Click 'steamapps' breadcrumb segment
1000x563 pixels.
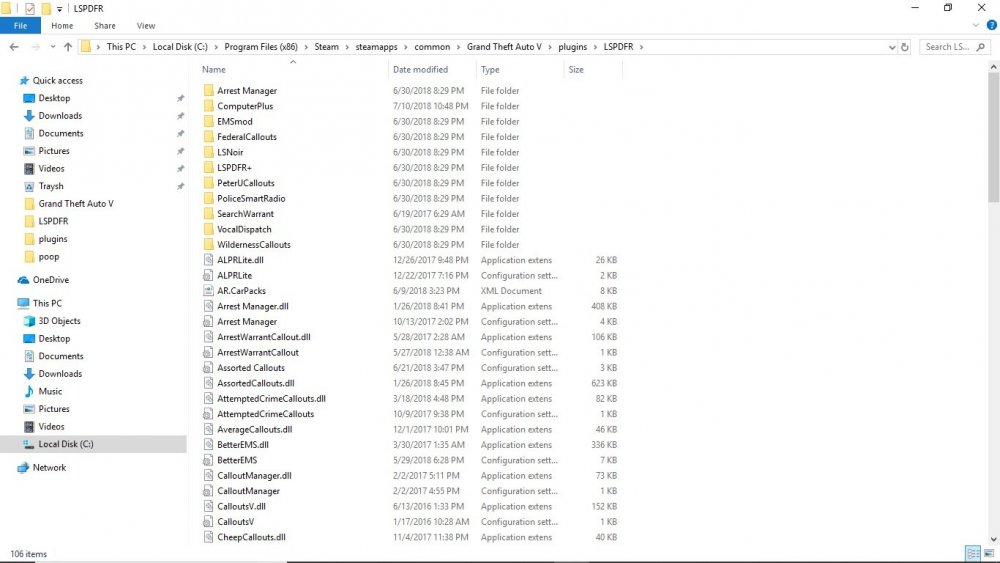376,47
